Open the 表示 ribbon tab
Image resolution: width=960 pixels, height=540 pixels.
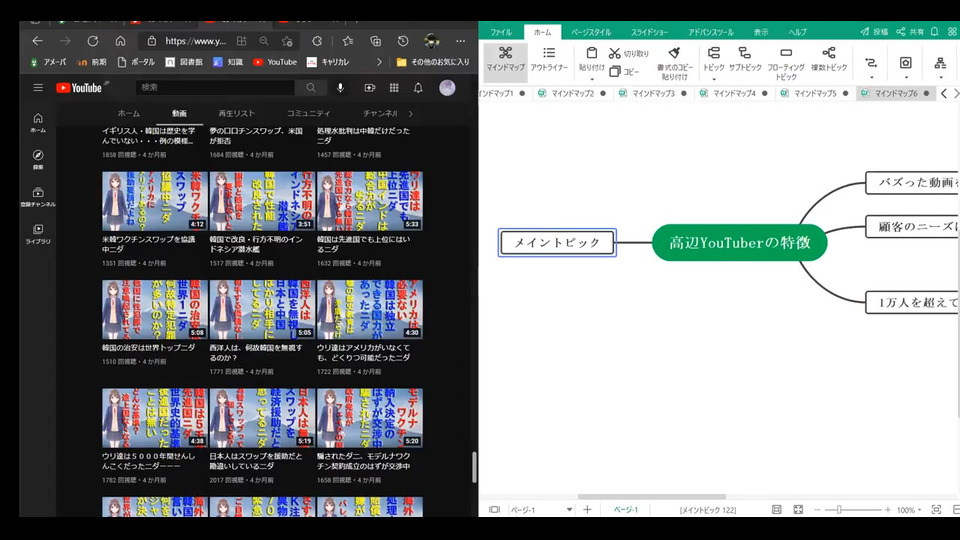761,32
